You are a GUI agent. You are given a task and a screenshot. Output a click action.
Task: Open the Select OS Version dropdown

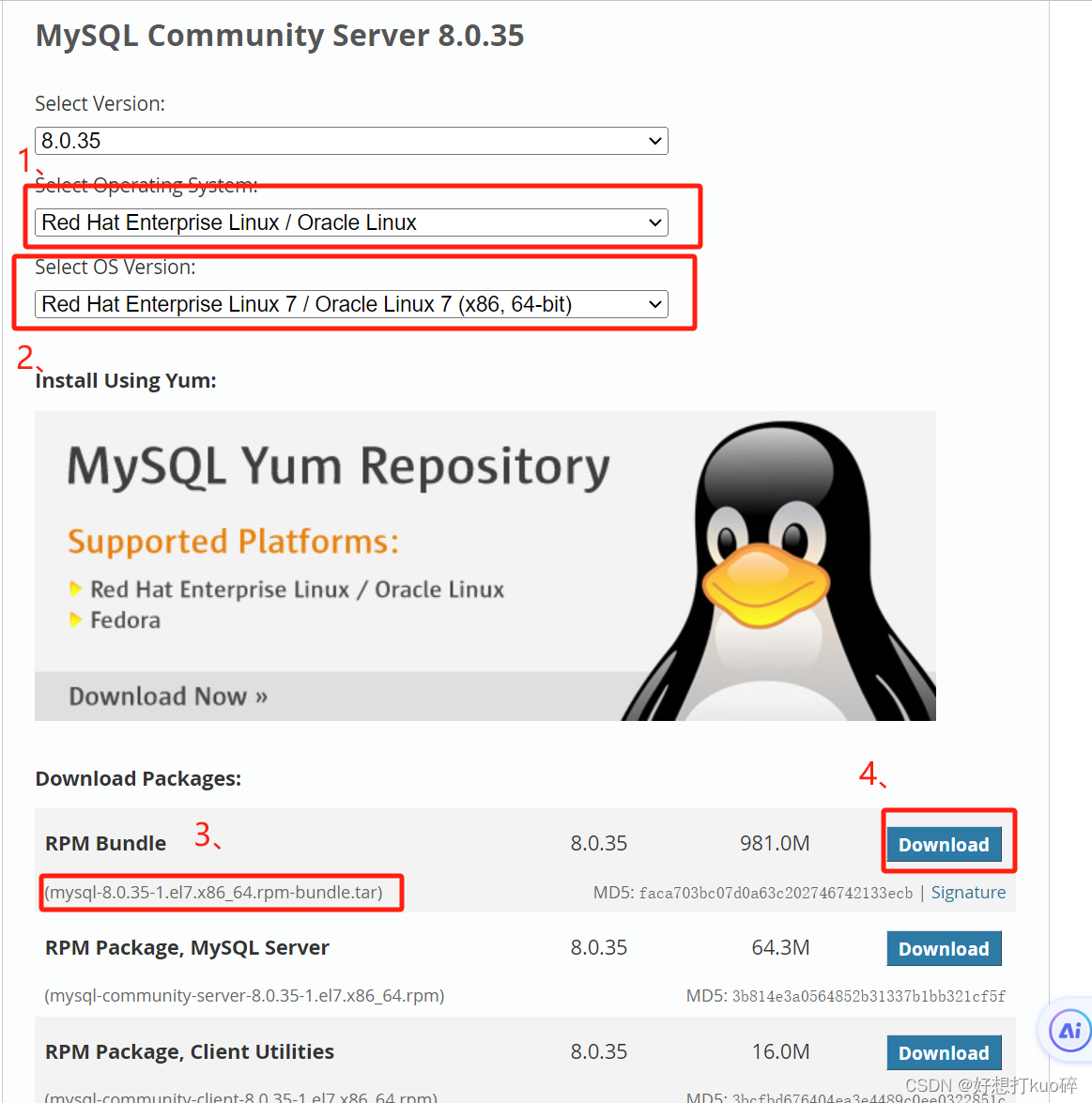351,304
